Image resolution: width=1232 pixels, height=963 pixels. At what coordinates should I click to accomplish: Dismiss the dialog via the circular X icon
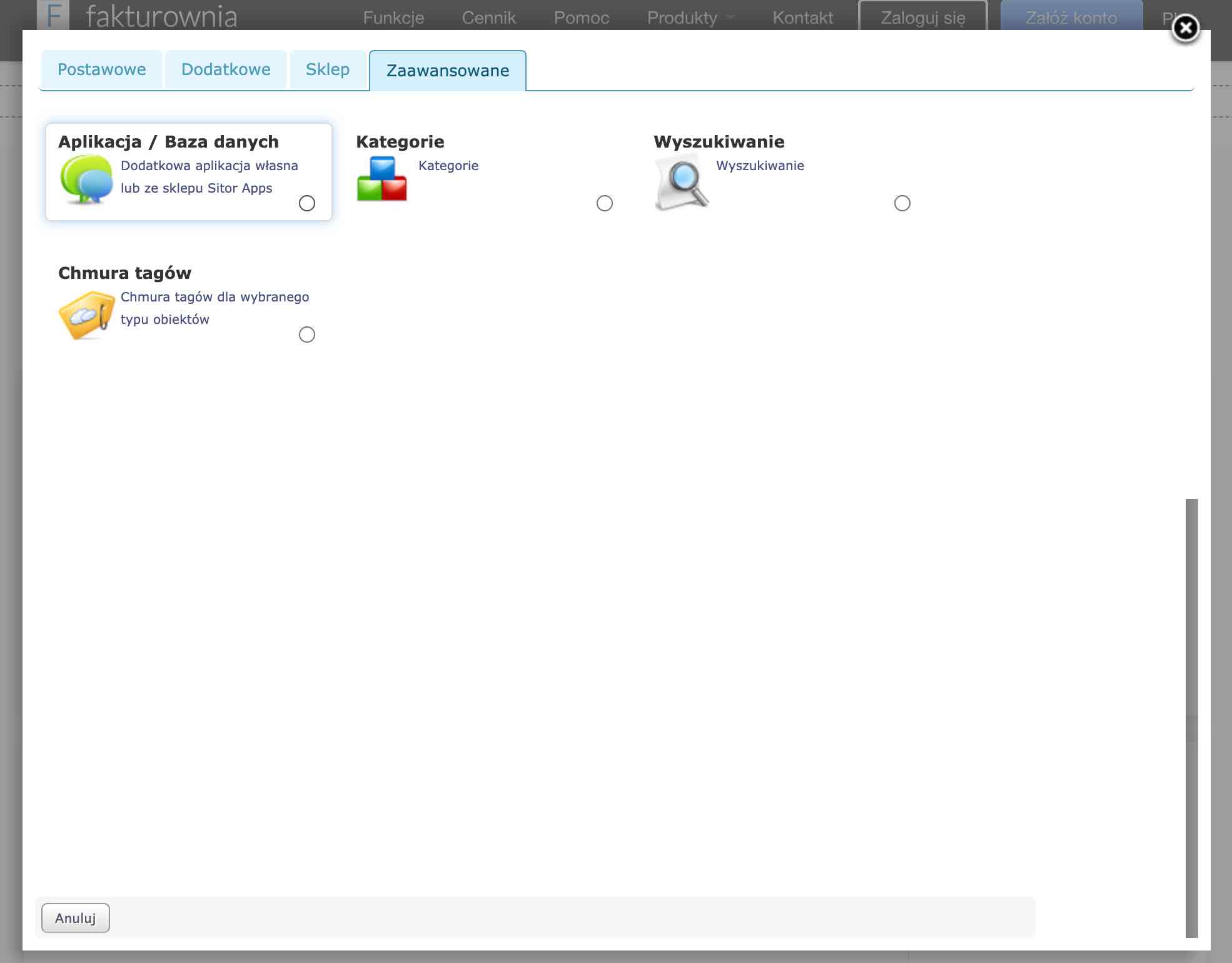(1187, 28)
